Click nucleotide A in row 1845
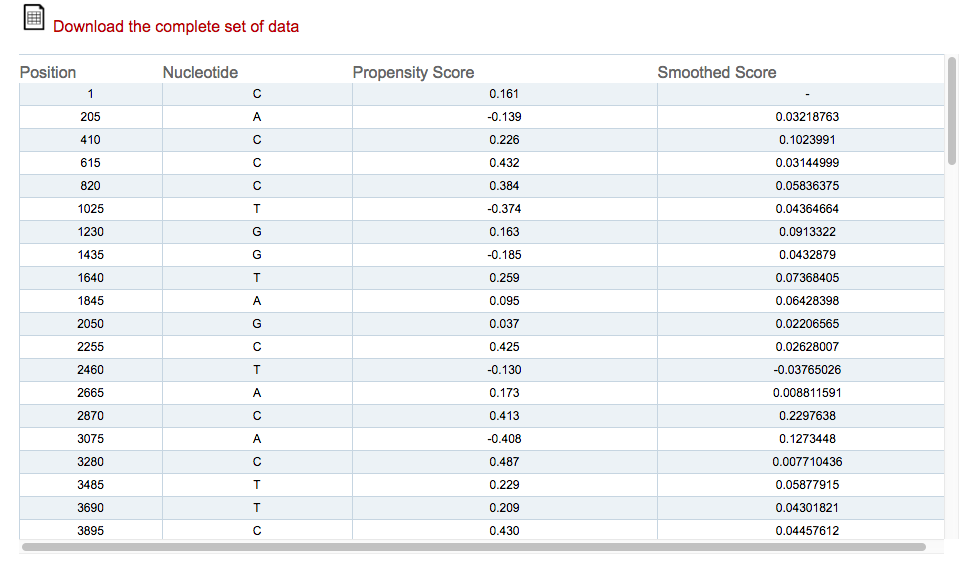The width and height of the screenshot is (969, 561). point(257,301)
